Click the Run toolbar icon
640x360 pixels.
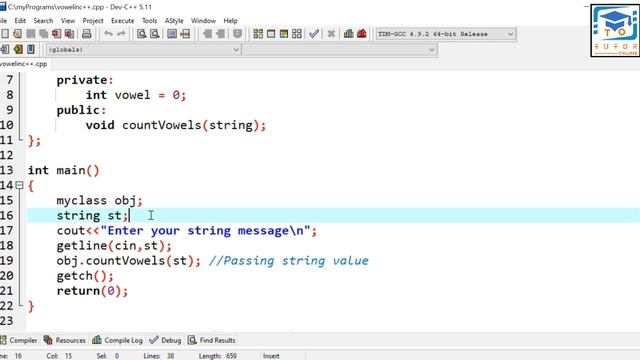tap(271, 34)
